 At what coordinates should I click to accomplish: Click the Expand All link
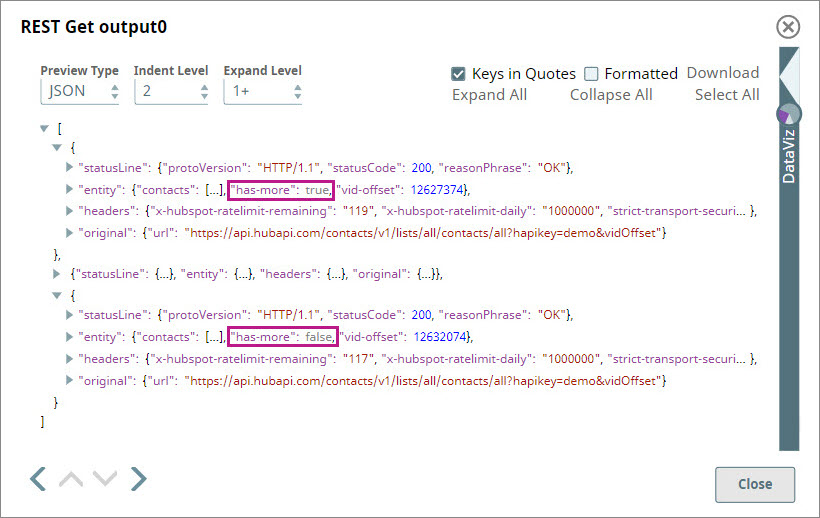[x=489, y=95]
